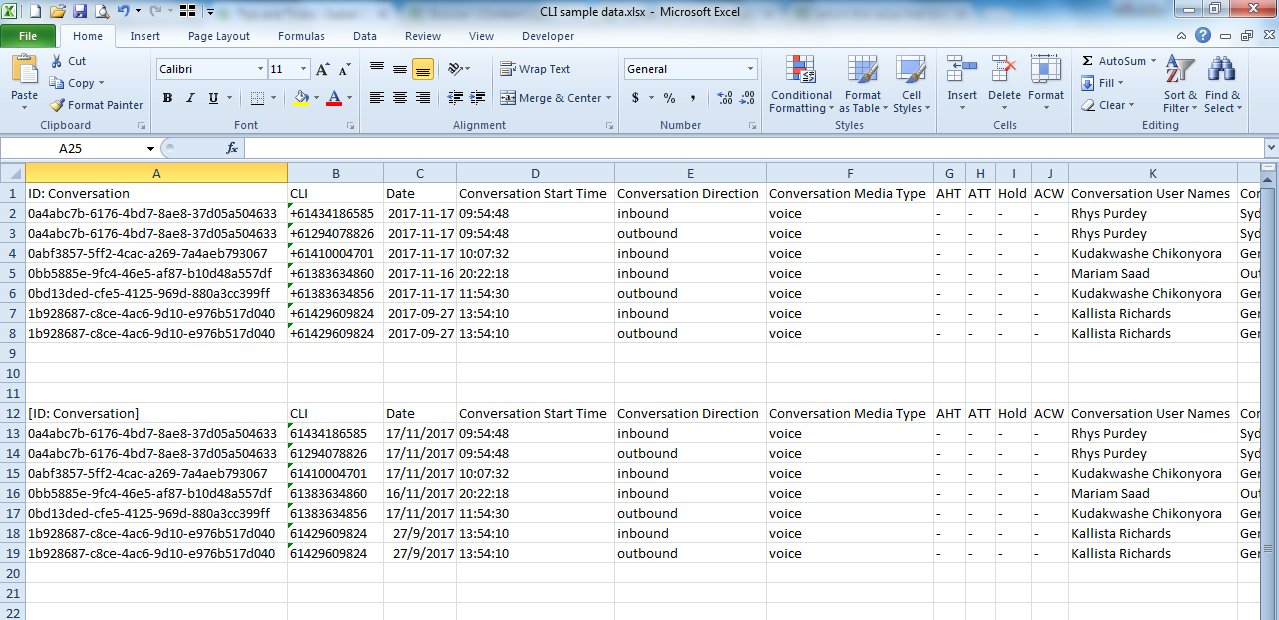Viewport: 1279px width, 620px height.
Task: Toggle Wrap Text on selected cells
Action: [535, 69]
